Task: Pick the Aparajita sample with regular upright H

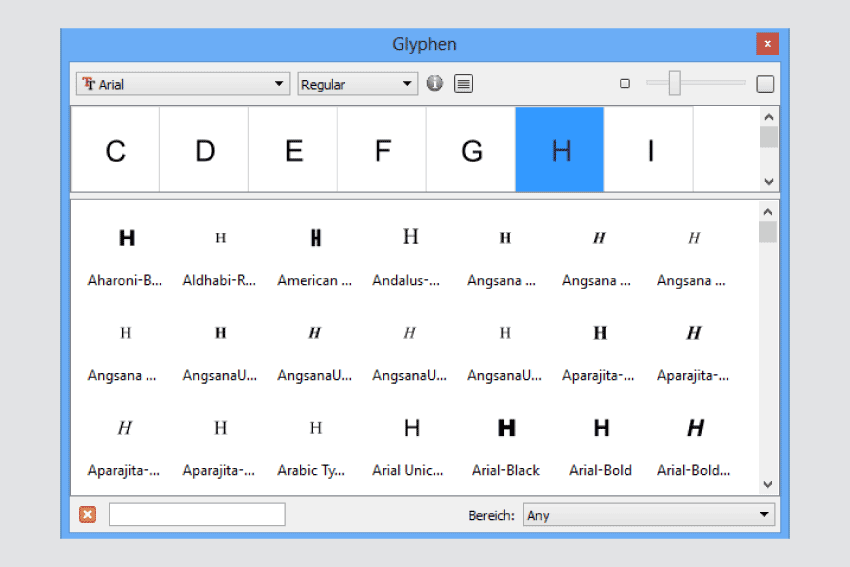Action: pyautogui.click(x=220, y=447)
